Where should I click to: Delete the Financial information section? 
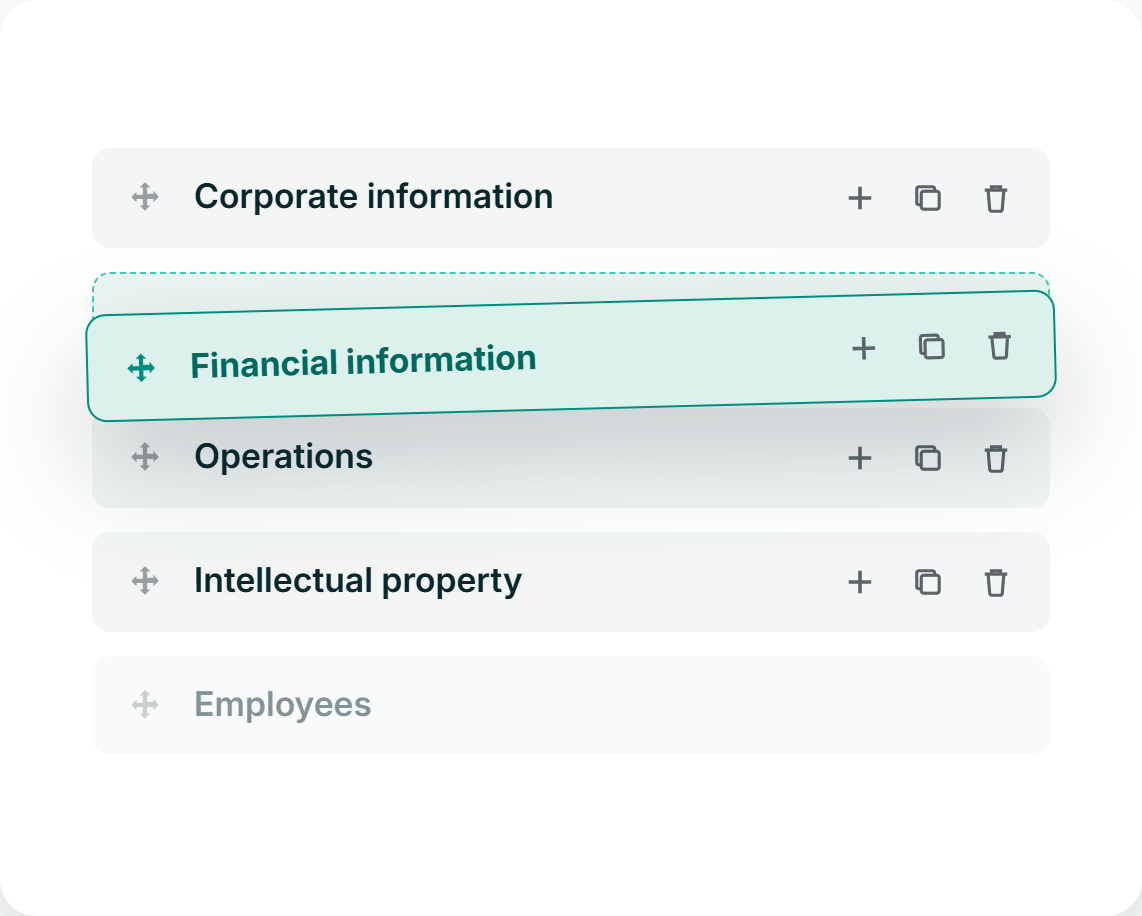click(999, 345)
